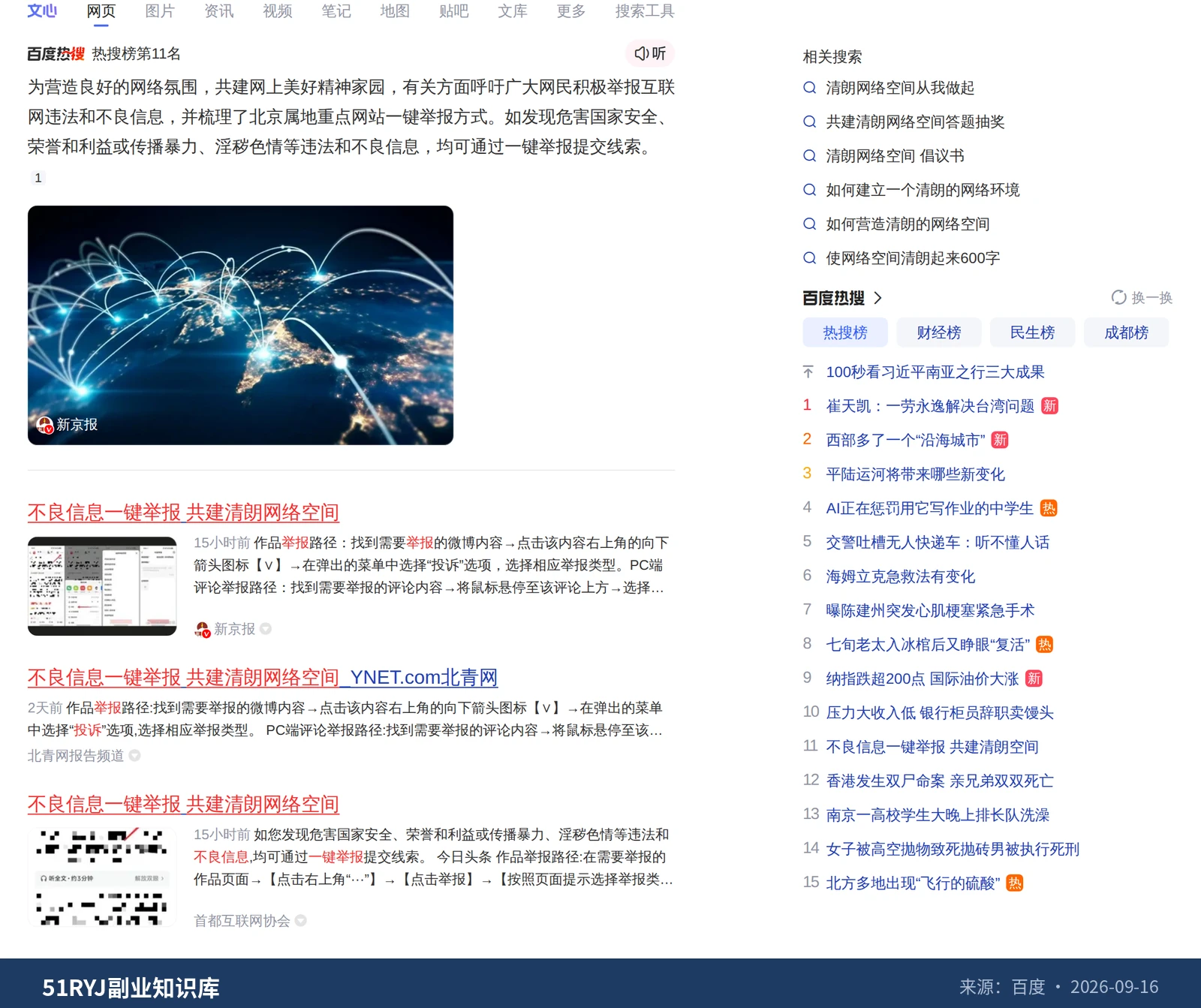Click the 文心 logo tab

click(42, 11)
